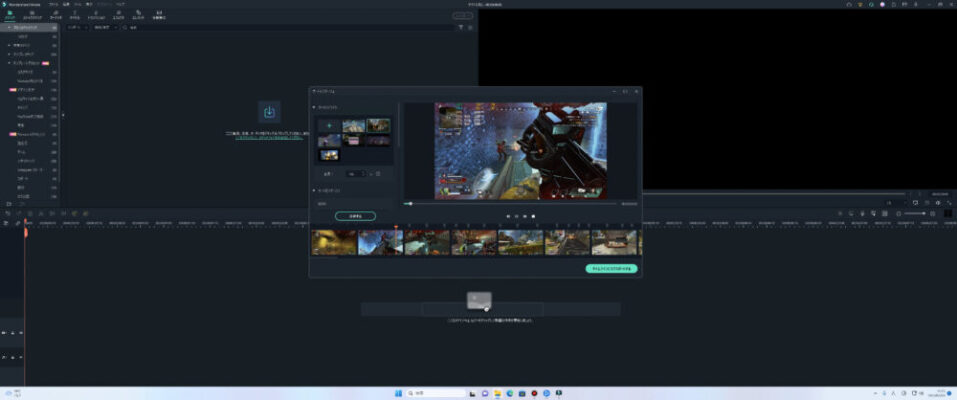Switch to the Stock Media tab
957x400 pixels.
pos(32,15)
